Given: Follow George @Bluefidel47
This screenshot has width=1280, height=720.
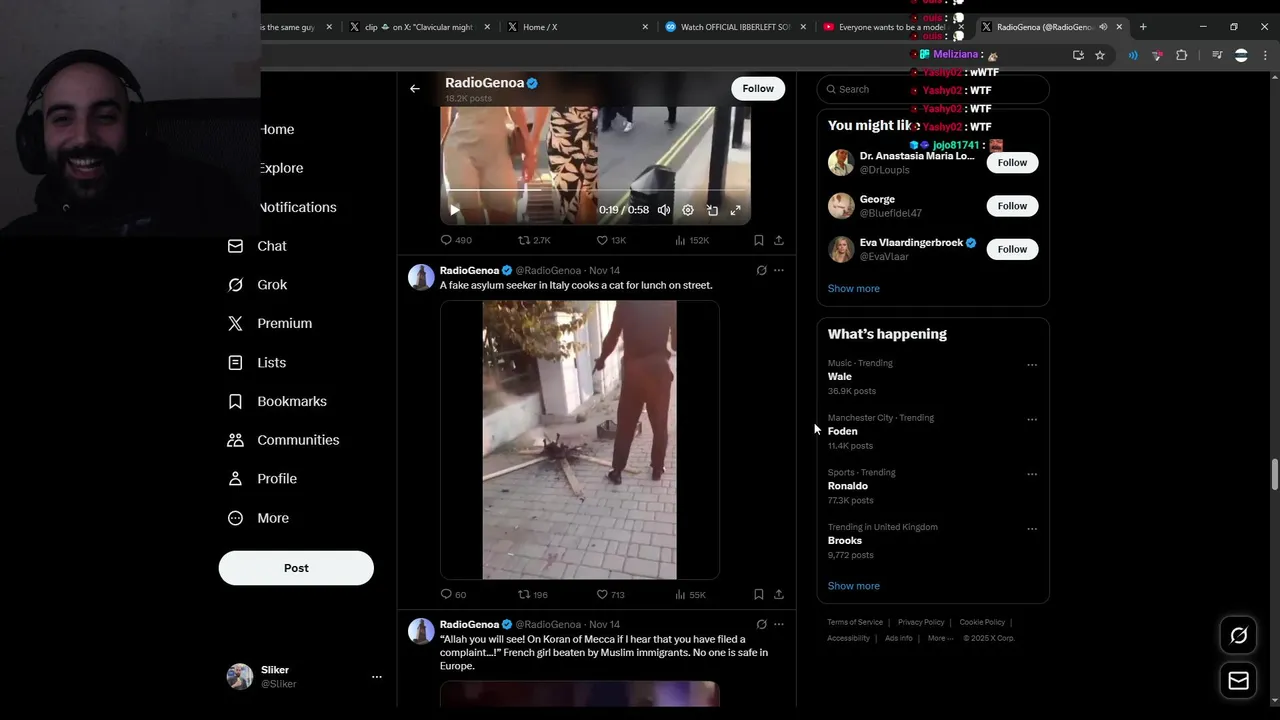Looking at the screenshot, I should pos(1012,206).
